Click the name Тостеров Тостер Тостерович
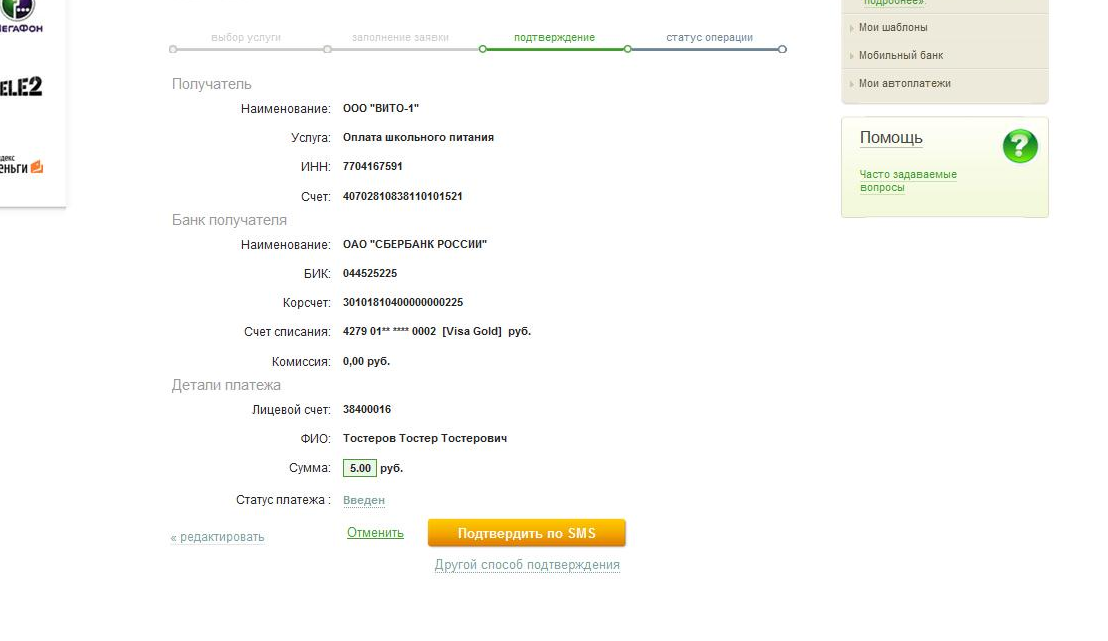This screenshot has width=1108, height=641. (425, 438)
